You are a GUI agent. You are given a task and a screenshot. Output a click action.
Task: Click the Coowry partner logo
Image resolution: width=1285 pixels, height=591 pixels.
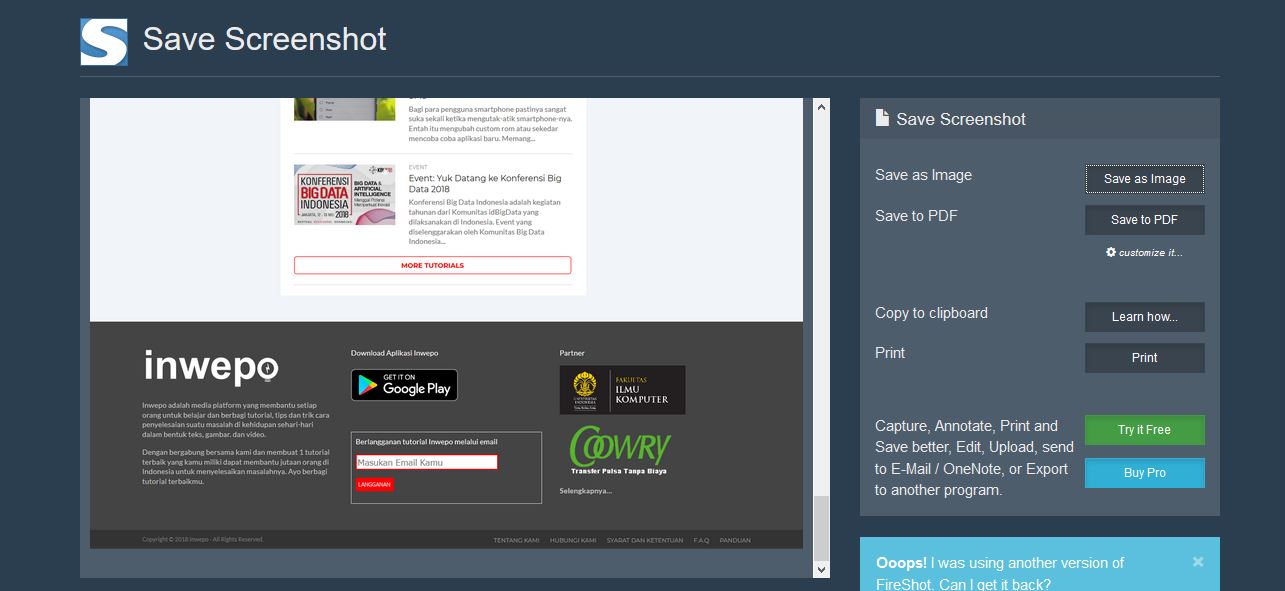620,450
